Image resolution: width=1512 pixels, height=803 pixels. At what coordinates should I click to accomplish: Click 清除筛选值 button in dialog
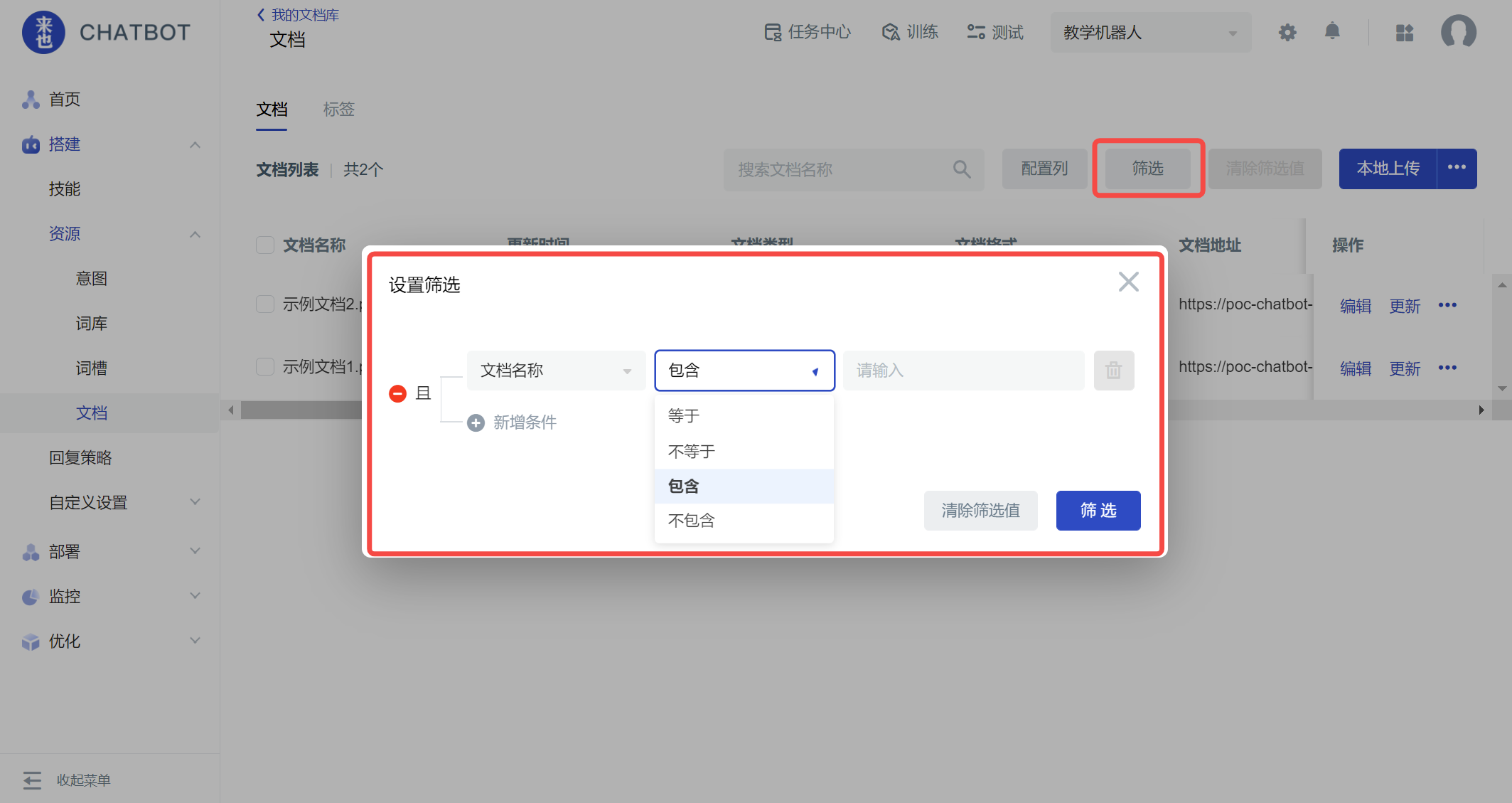click(981, 511)
